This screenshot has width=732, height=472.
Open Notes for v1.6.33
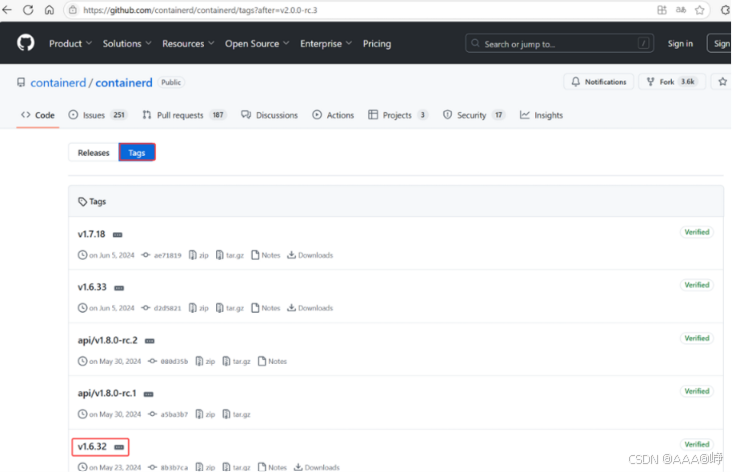(266, 308)
